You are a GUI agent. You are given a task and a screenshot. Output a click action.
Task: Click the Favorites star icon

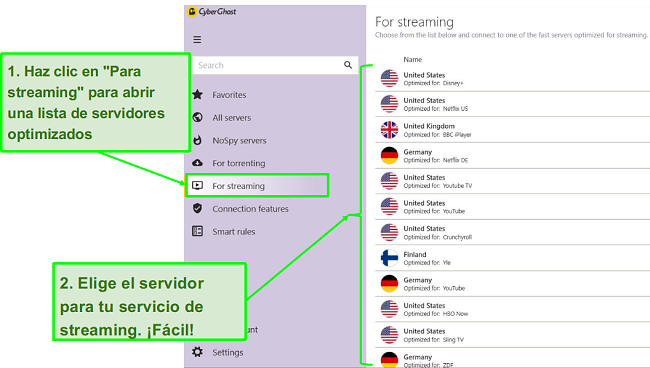[198, 94]
